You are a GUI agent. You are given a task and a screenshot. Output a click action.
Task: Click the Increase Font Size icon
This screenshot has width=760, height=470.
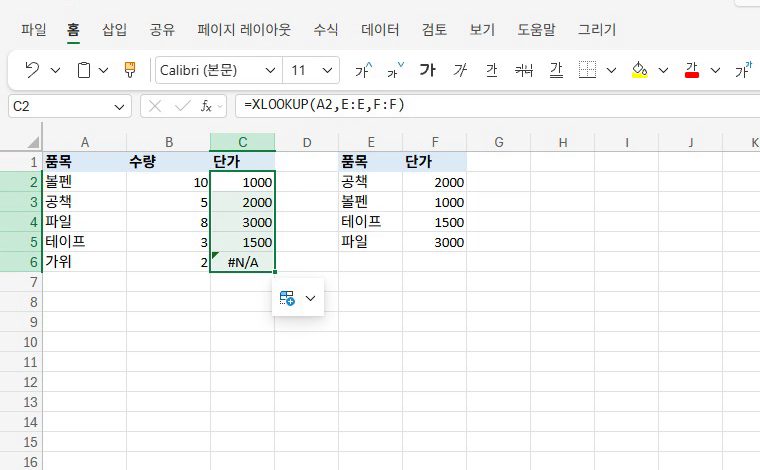(364, 70)
